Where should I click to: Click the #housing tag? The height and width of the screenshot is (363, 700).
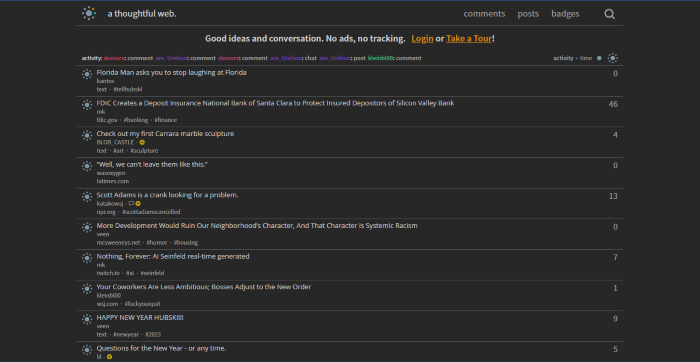tap(186, 243)
